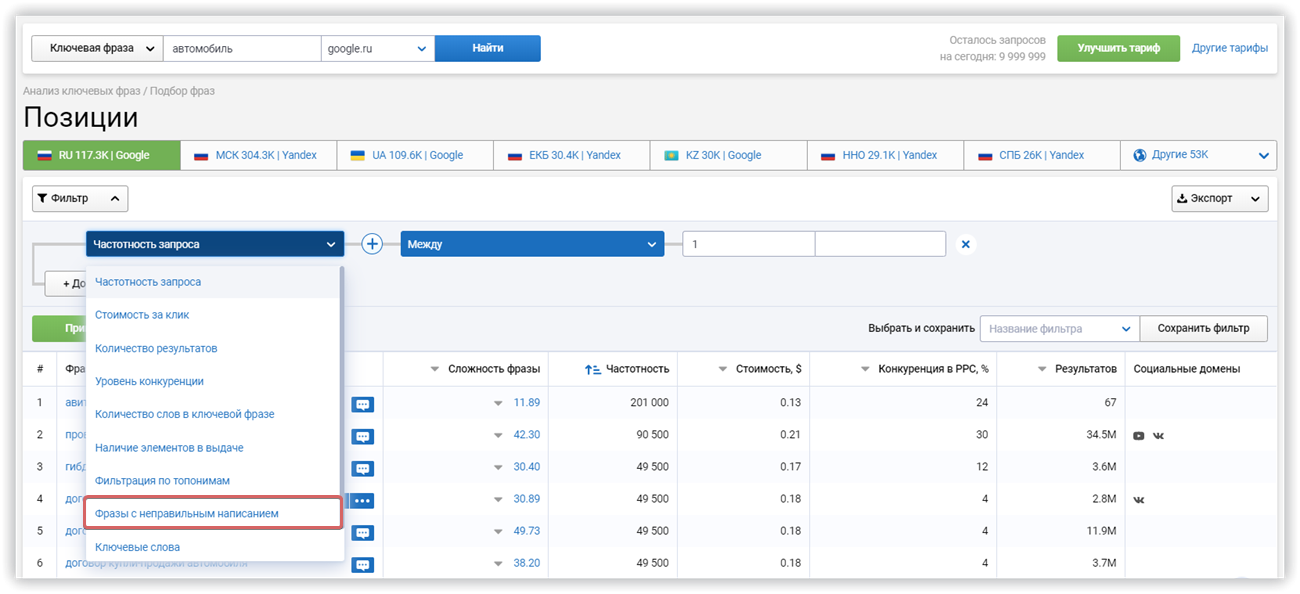Open the Анализ ключевых фраз breadcrumb link
The width and height of the screenshot is (1300, 594).
[83, 91]
